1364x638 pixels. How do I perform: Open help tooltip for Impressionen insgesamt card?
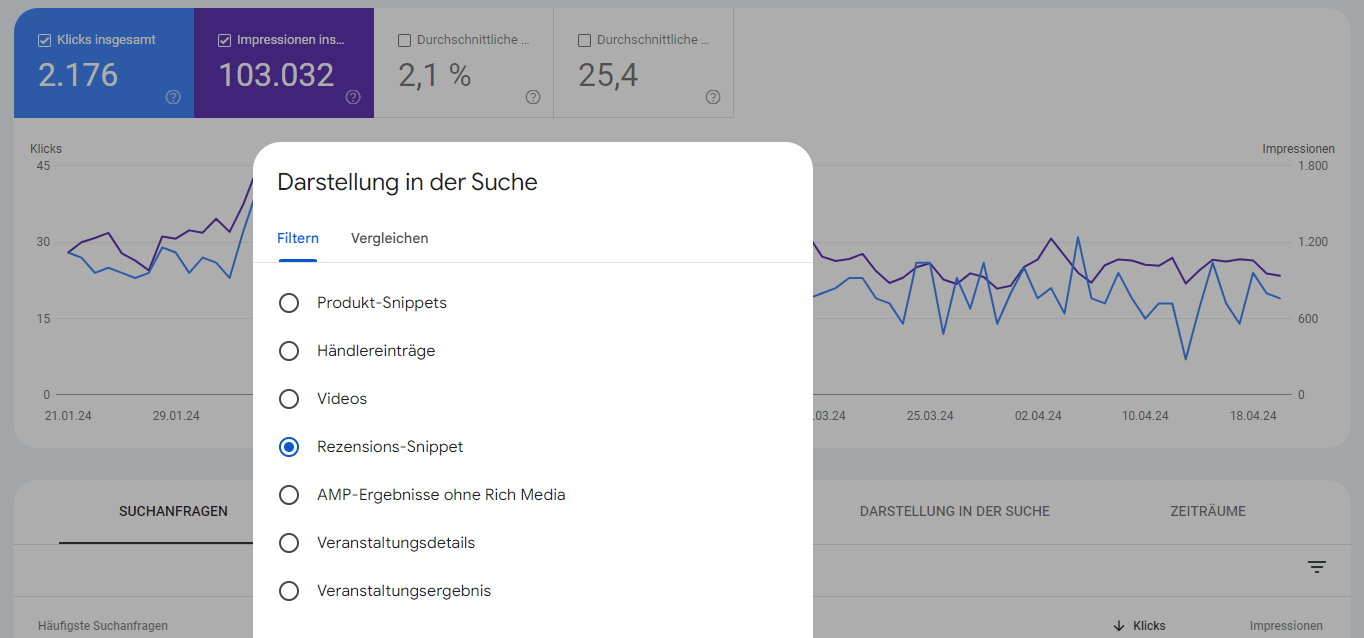coord(352,97)
